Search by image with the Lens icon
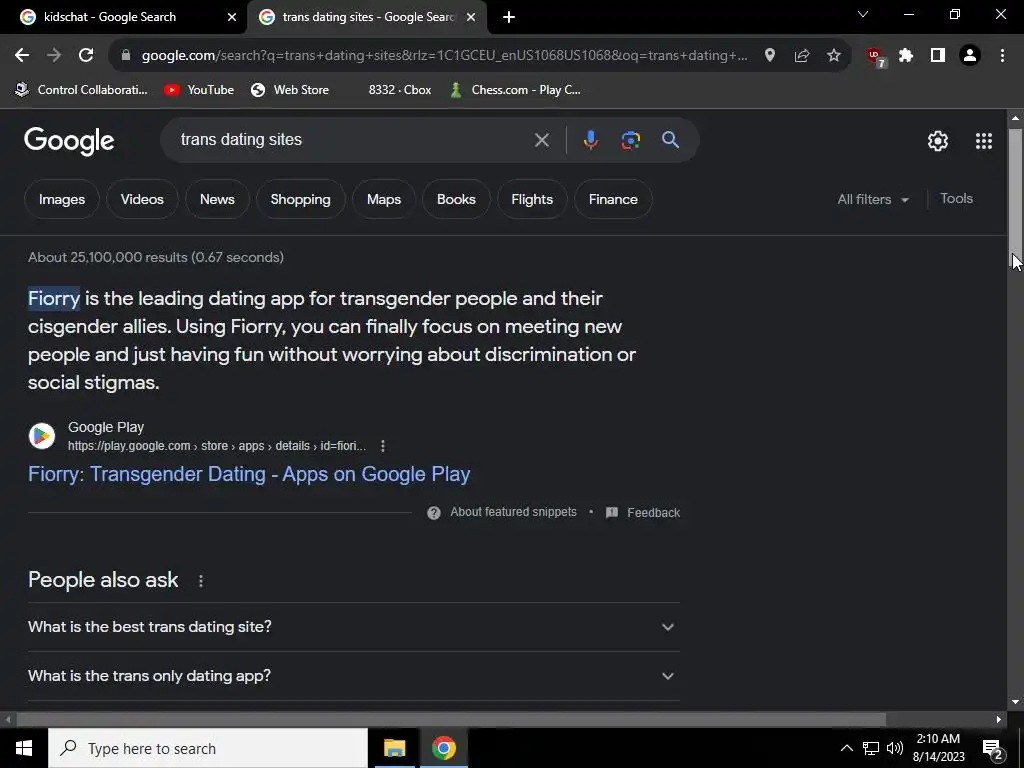 point(631,140)
